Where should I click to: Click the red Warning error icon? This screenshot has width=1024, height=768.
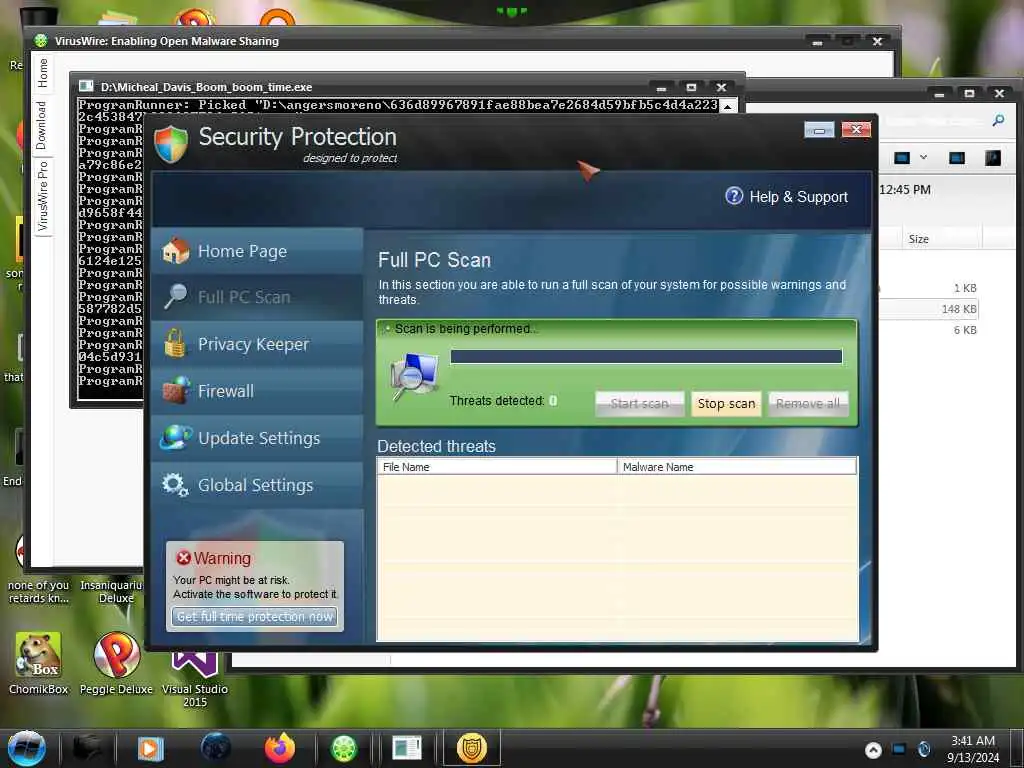tap(184, 558)
